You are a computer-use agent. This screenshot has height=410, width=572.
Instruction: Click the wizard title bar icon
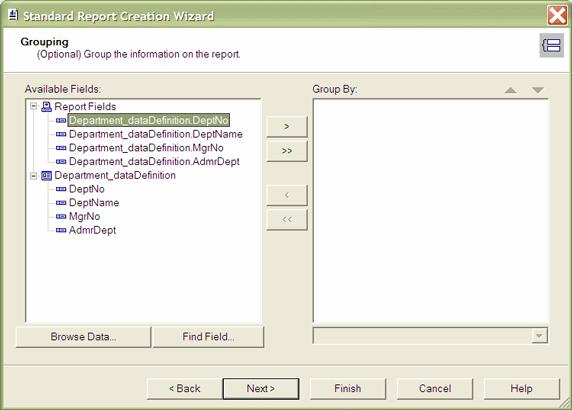point(13,15)
